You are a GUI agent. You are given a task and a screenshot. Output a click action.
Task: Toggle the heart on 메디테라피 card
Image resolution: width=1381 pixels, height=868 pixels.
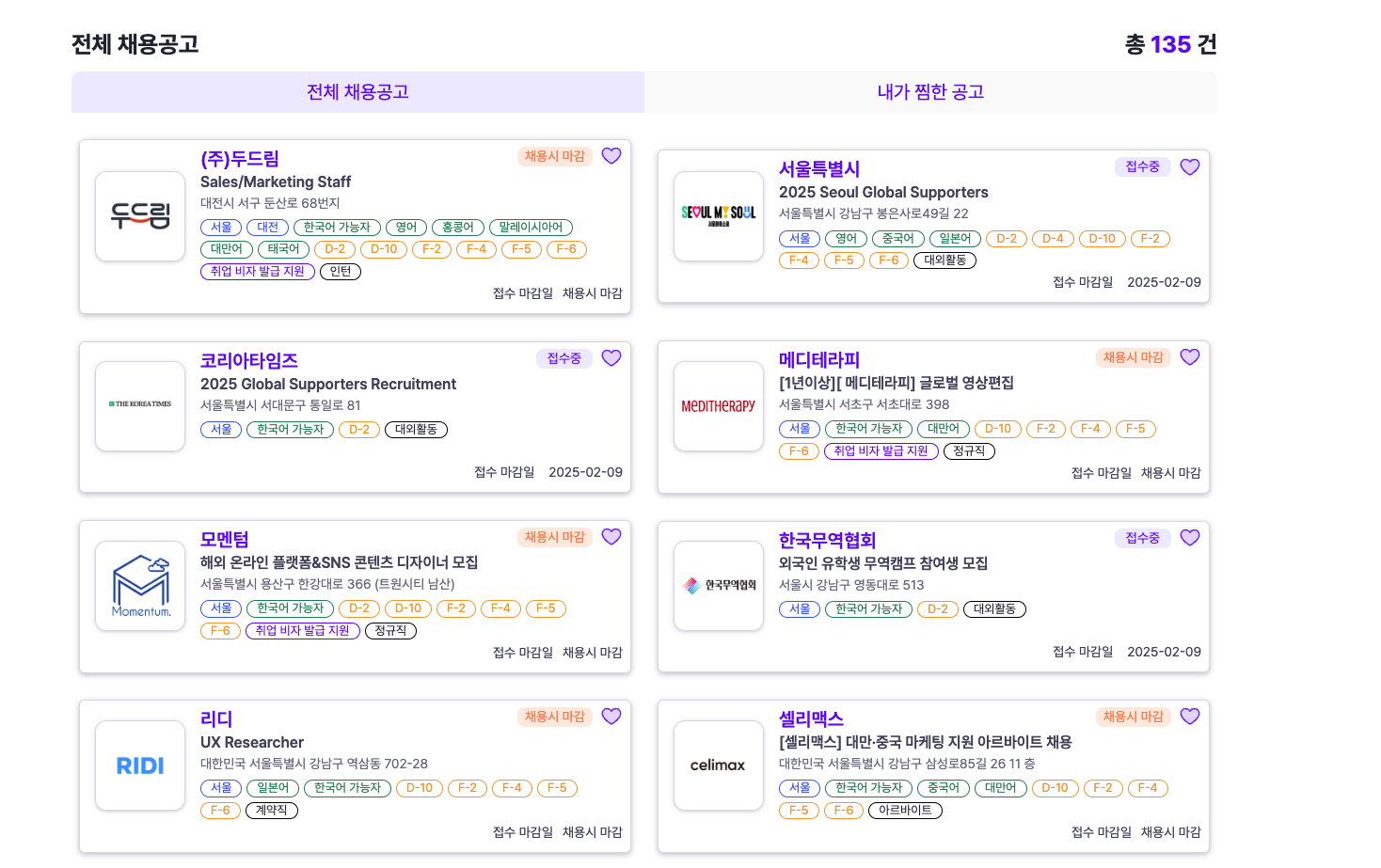point(1190,357)
